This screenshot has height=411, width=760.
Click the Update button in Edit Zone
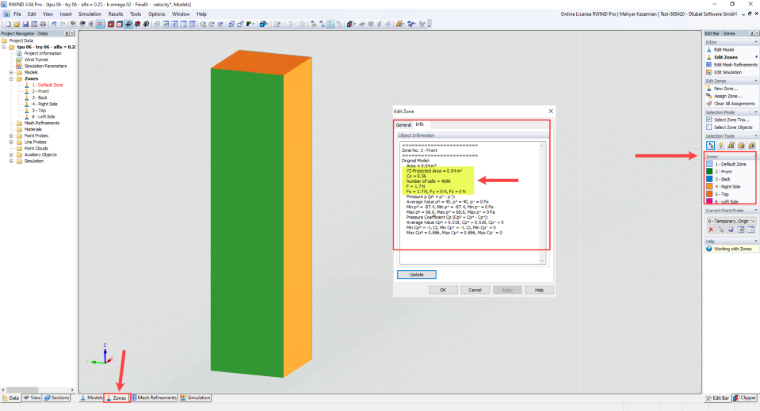pos(417,274)
